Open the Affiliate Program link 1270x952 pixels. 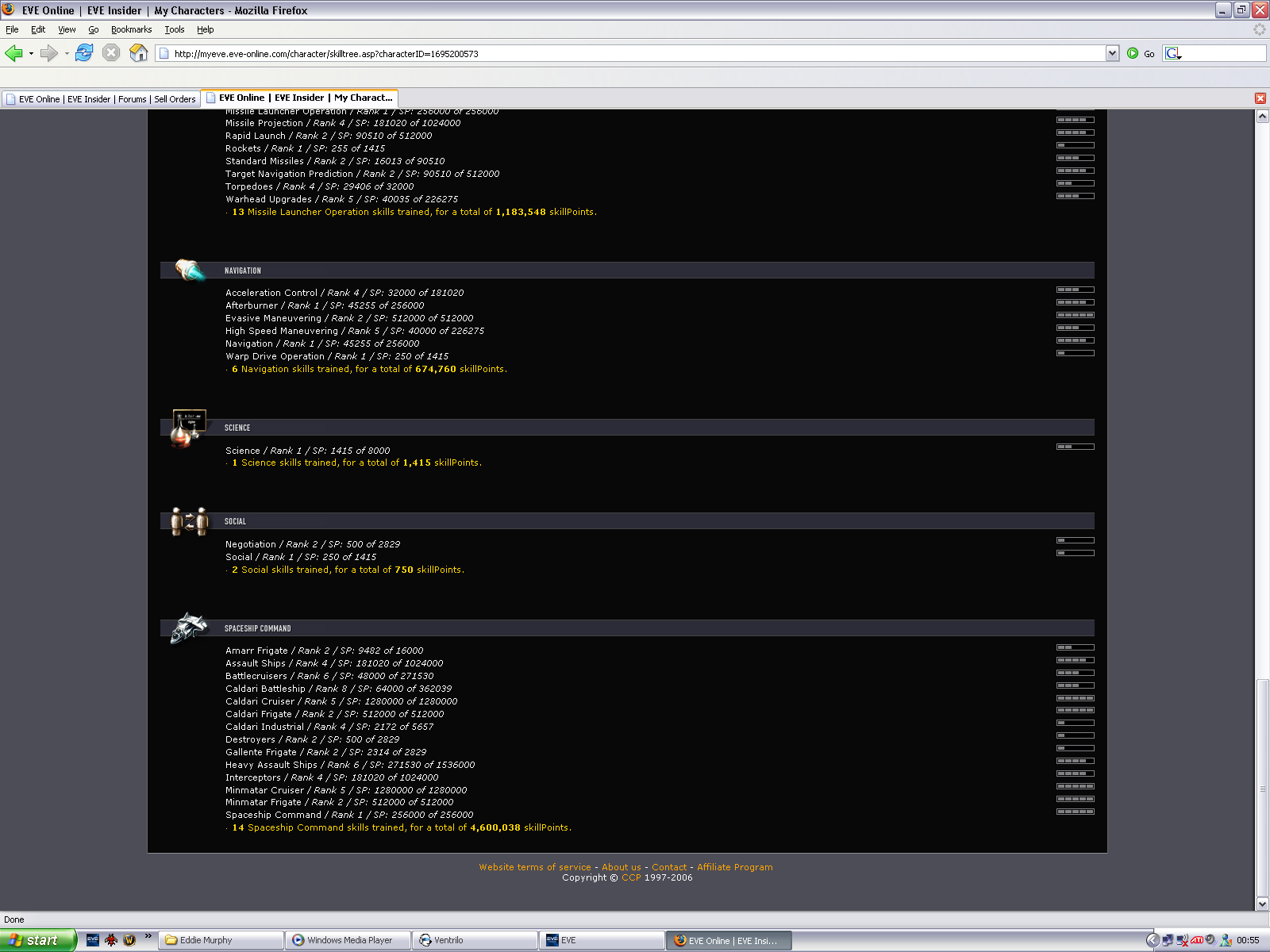pyautogui.click(x=735, y=867)
